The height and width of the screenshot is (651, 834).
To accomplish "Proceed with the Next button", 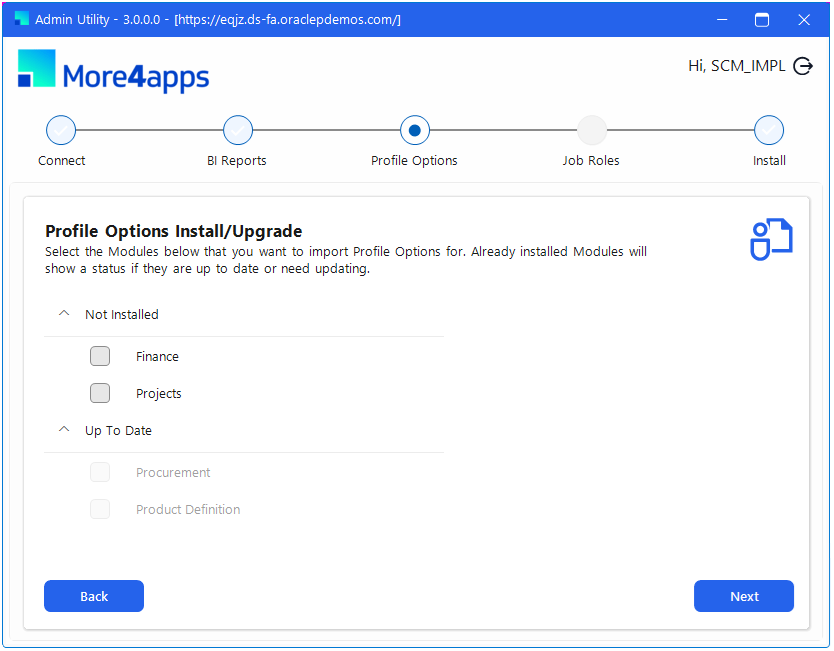I will tap(744, 597).
